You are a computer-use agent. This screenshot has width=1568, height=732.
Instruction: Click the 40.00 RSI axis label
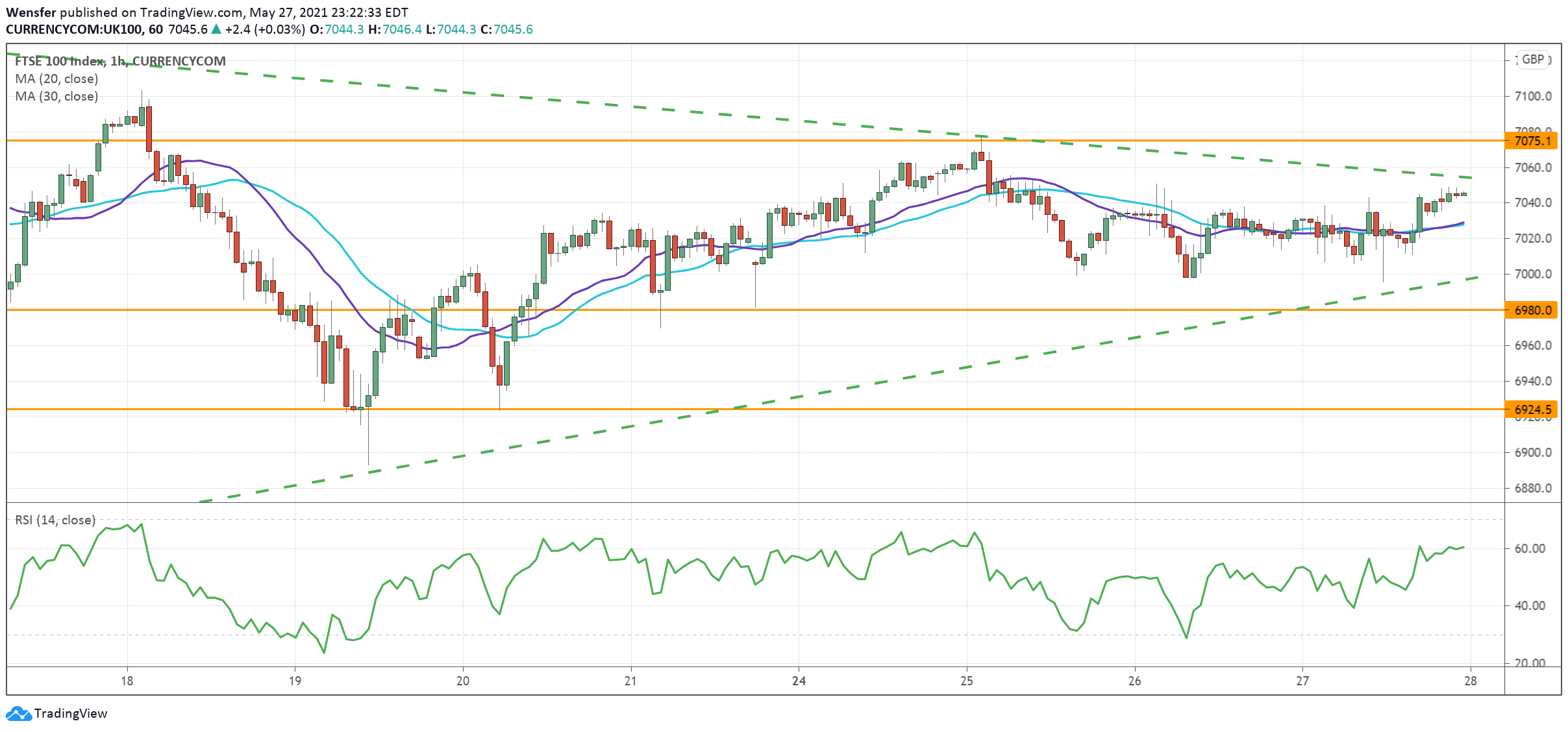[1529, 605]
